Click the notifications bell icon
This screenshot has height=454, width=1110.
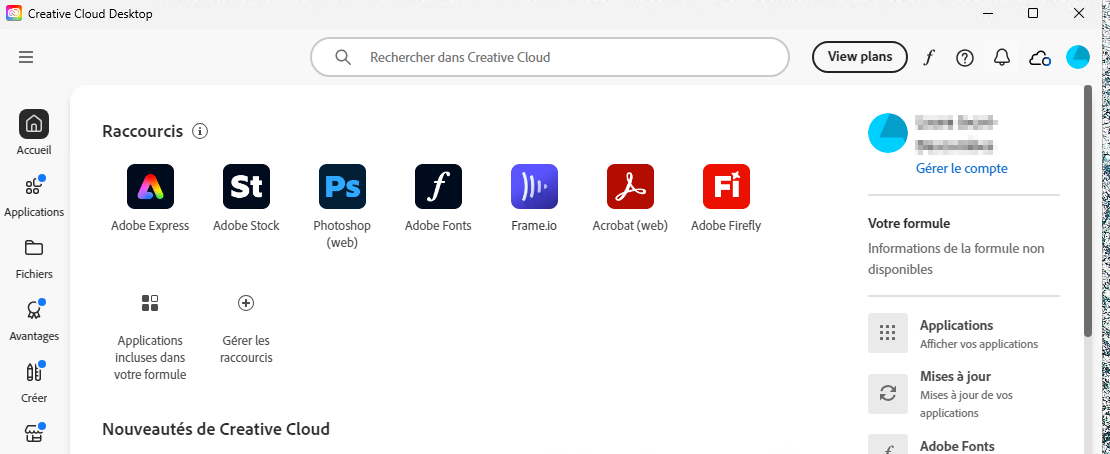(1001, 57)
